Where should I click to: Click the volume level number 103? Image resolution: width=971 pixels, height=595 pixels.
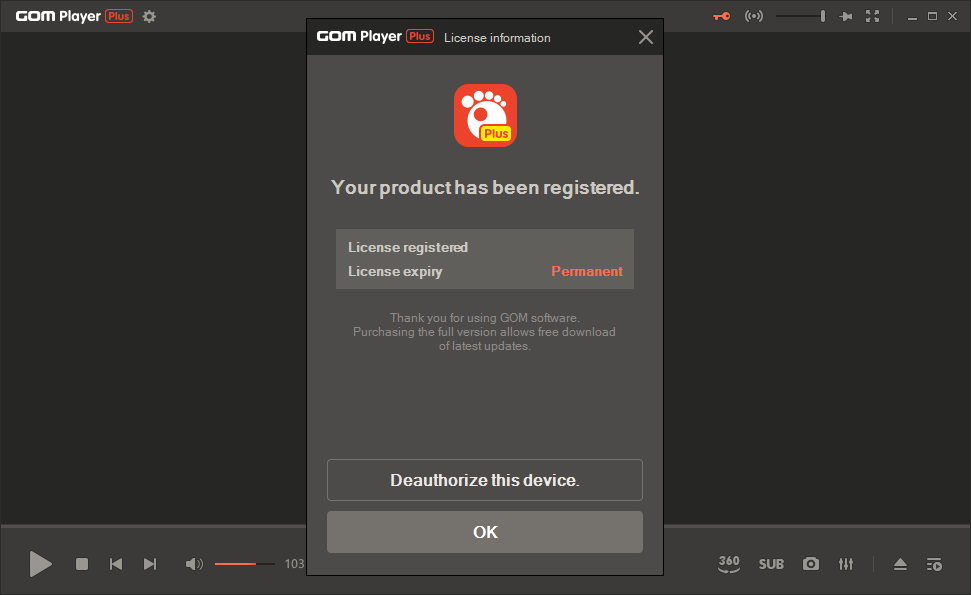pos(294,564)
